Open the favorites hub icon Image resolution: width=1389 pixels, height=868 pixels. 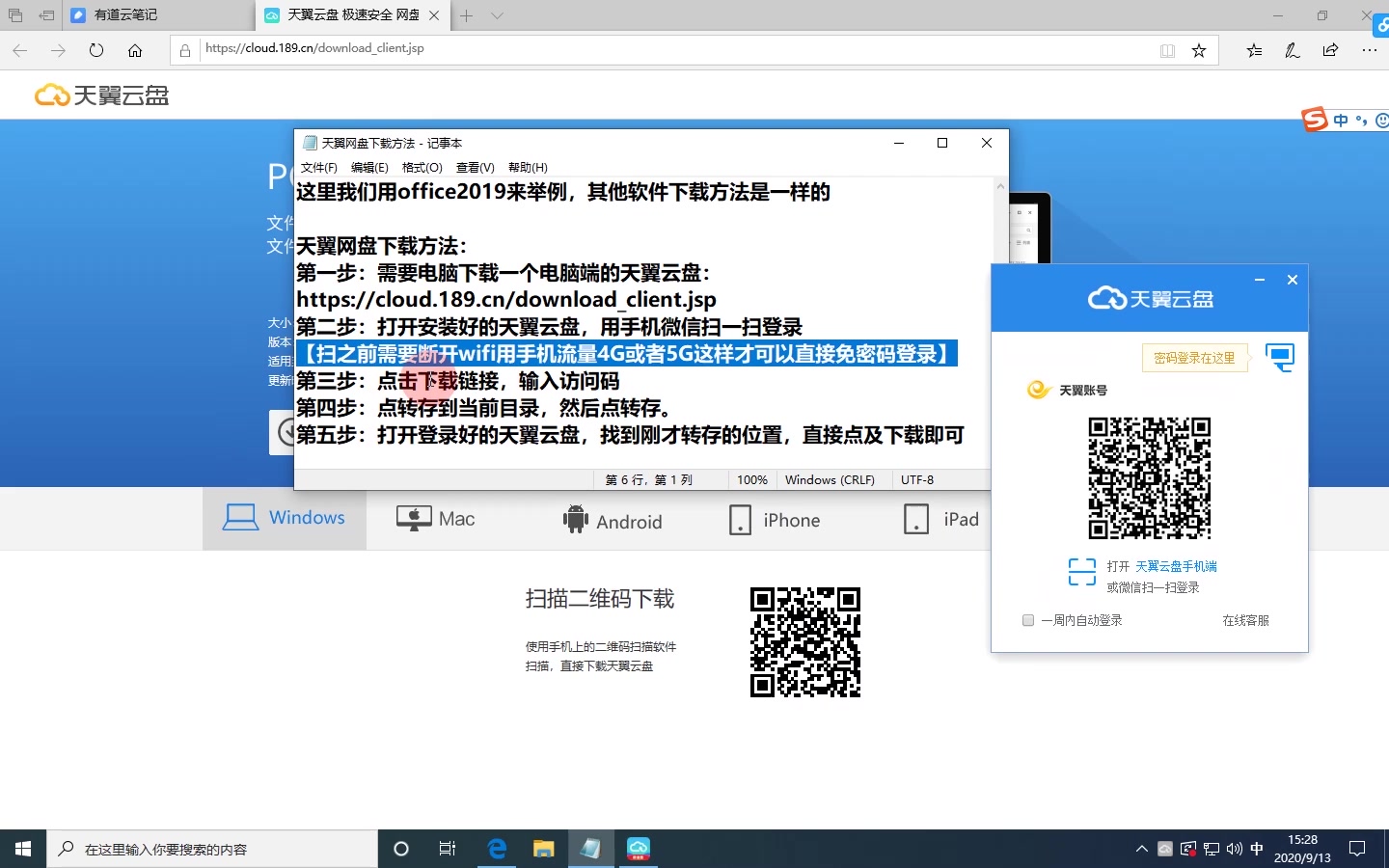point(1254,50)
